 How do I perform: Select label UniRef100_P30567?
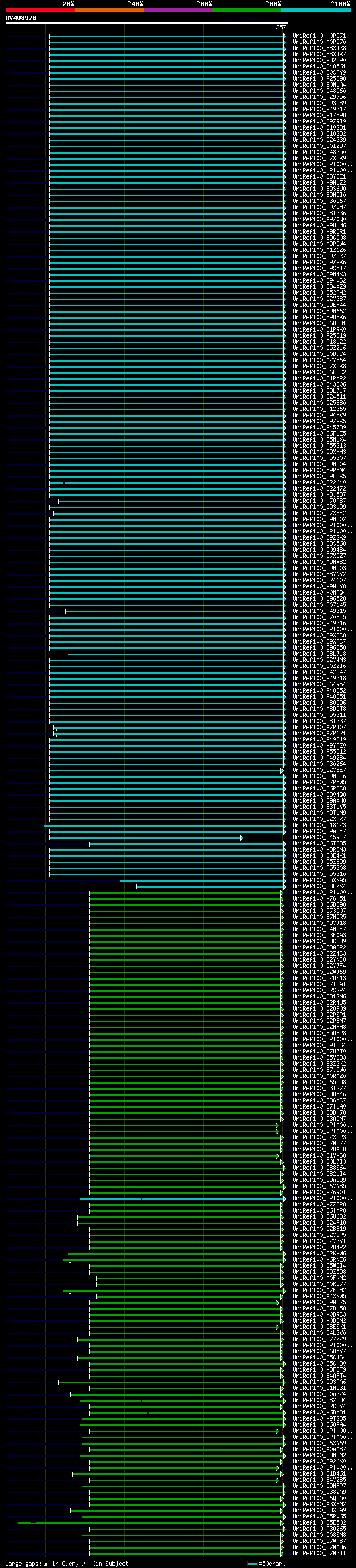(x=319, y=201)
